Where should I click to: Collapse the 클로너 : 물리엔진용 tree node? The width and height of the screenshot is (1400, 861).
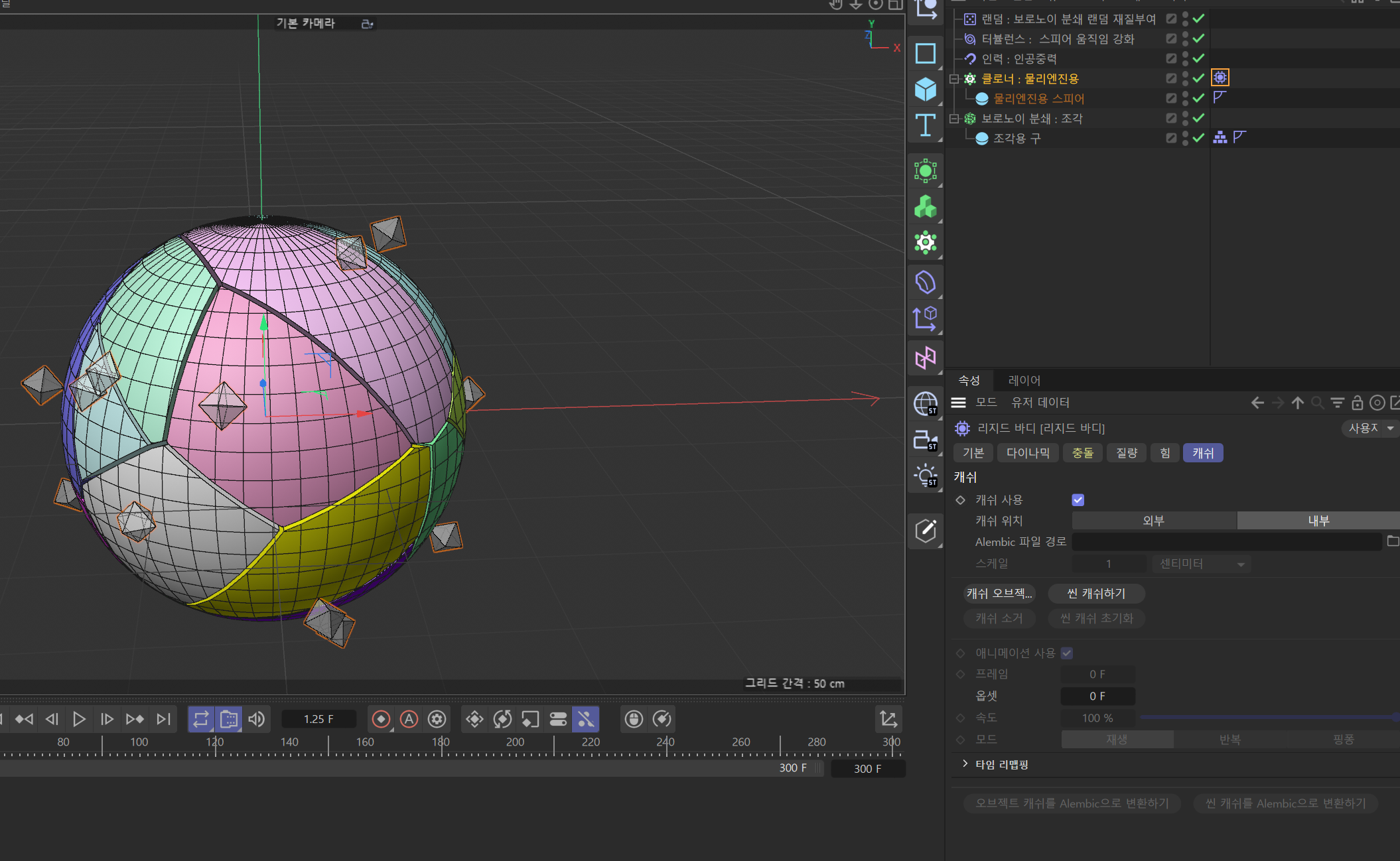click(953, 79)
